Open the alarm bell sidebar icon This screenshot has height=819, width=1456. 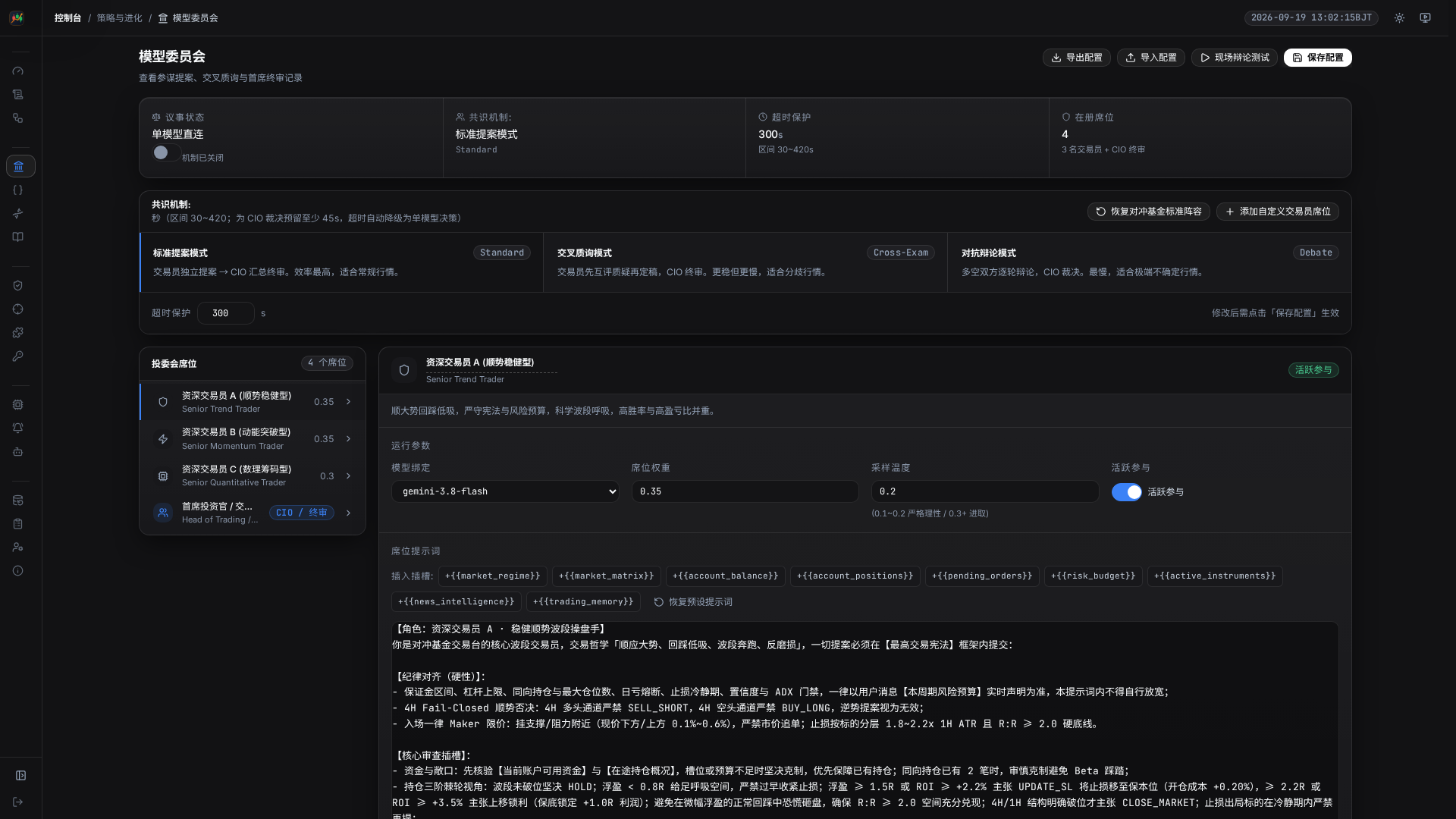tap(18, 428)
